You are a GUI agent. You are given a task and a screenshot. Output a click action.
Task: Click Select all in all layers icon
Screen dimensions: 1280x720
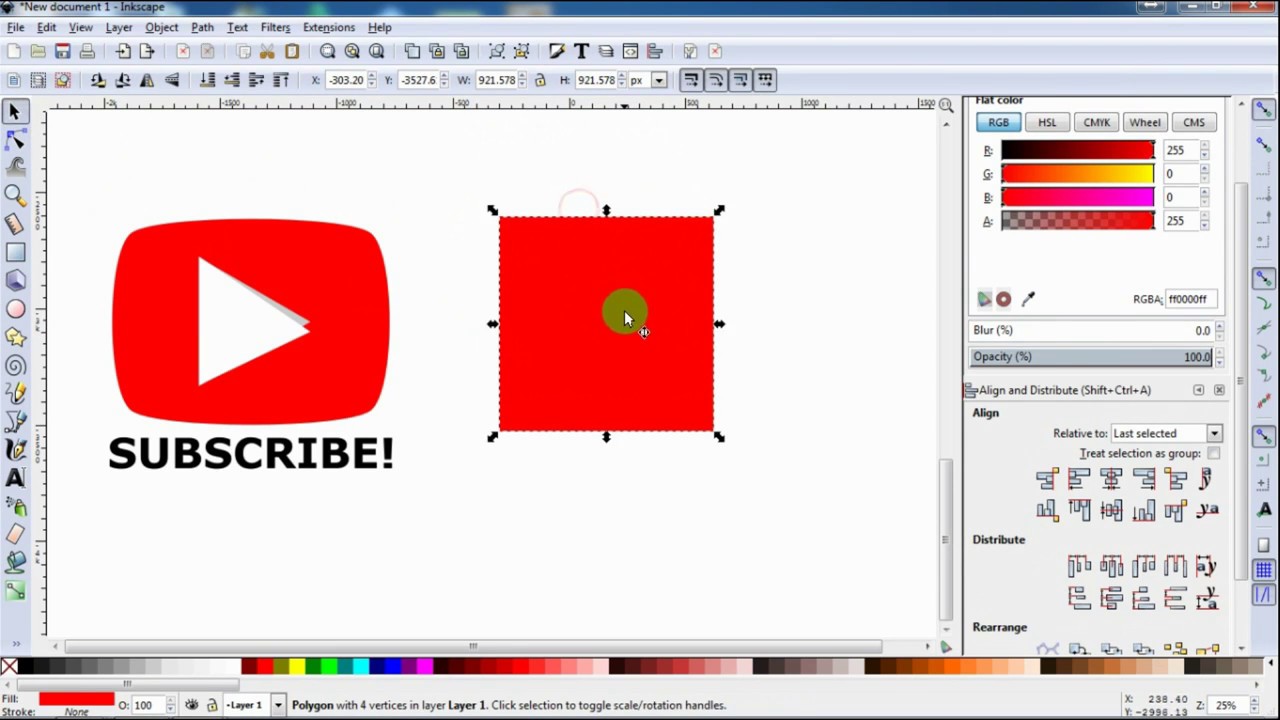pos(38,80)
